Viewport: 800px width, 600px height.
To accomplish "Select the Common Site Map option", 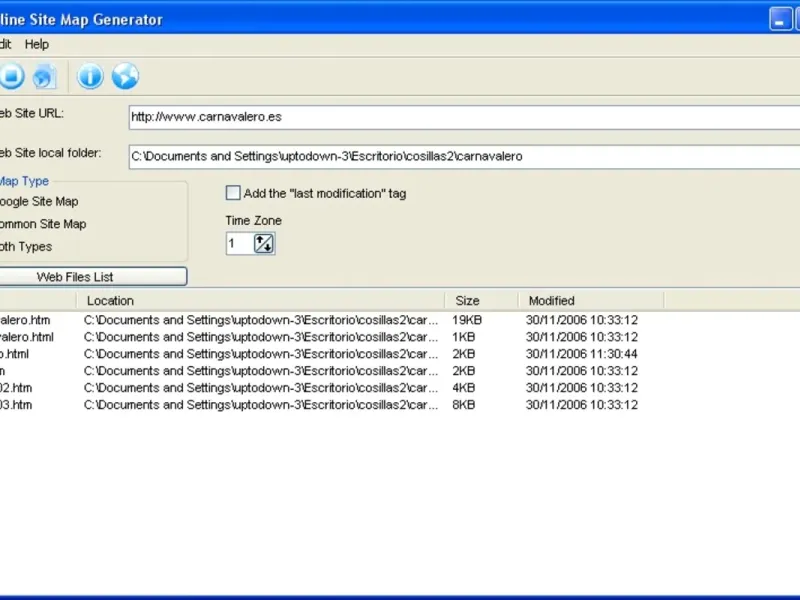I will 43,224.
